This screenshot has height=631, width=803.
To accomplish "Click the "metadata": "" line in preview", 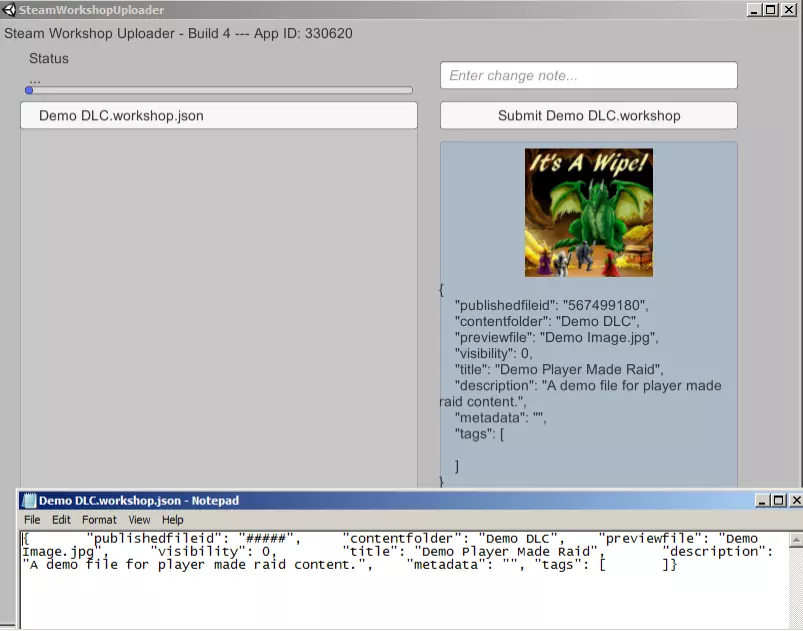I will click(501, 417).
